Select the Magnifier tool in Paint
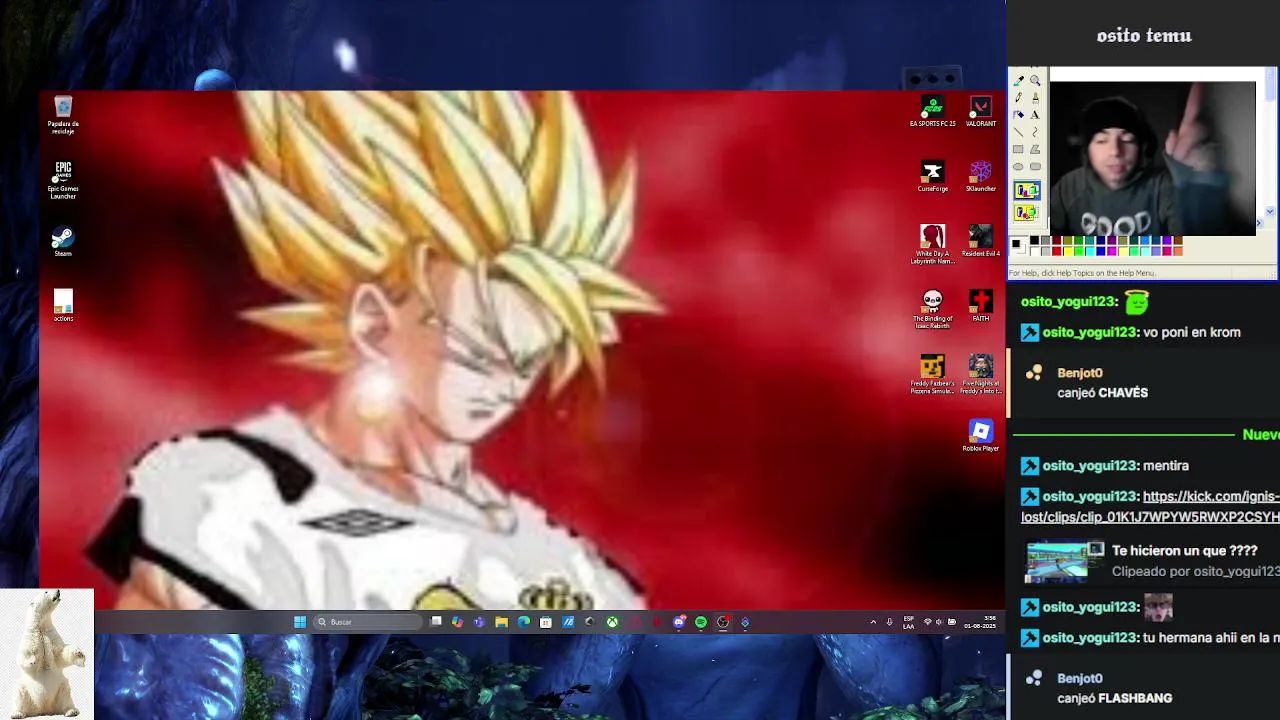 tap(1035, 80)
